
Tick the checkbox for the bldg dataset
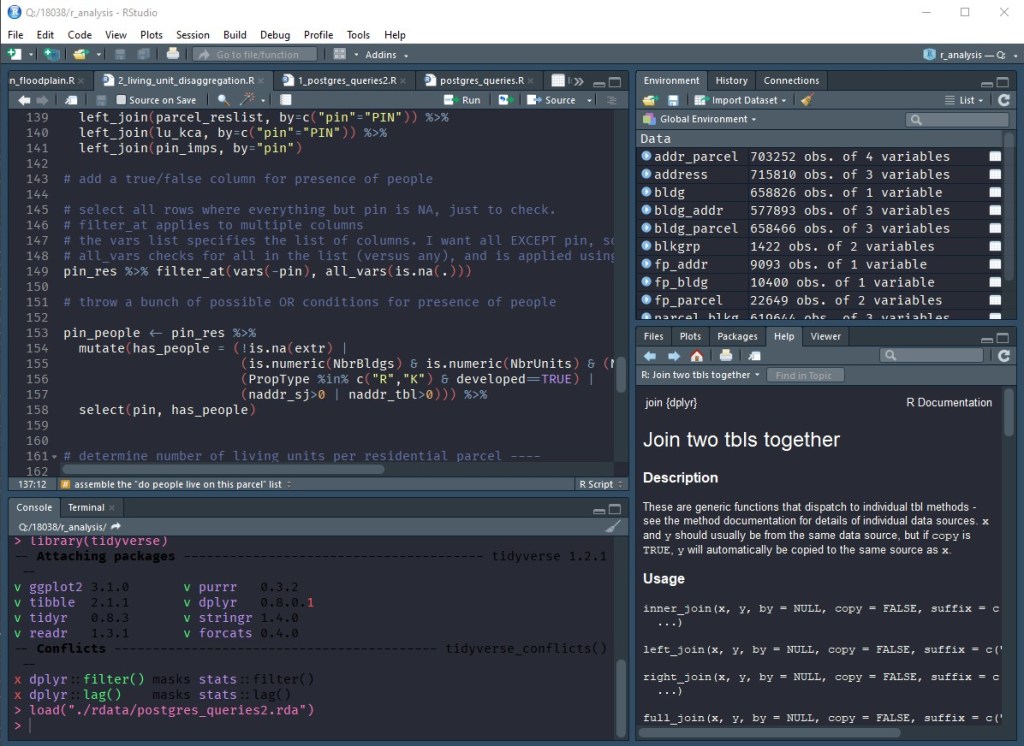tap(995, 193)
